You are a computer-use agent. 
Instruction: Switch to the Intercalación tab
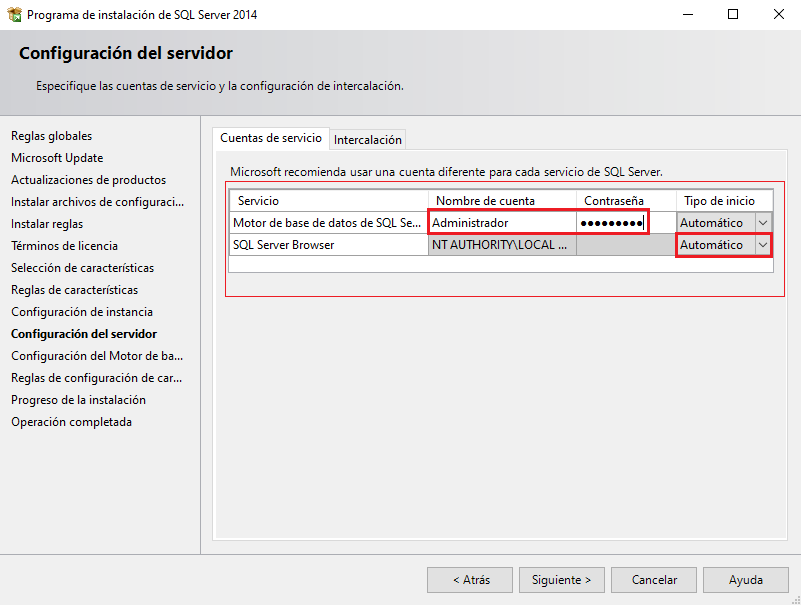click(367, 140)
